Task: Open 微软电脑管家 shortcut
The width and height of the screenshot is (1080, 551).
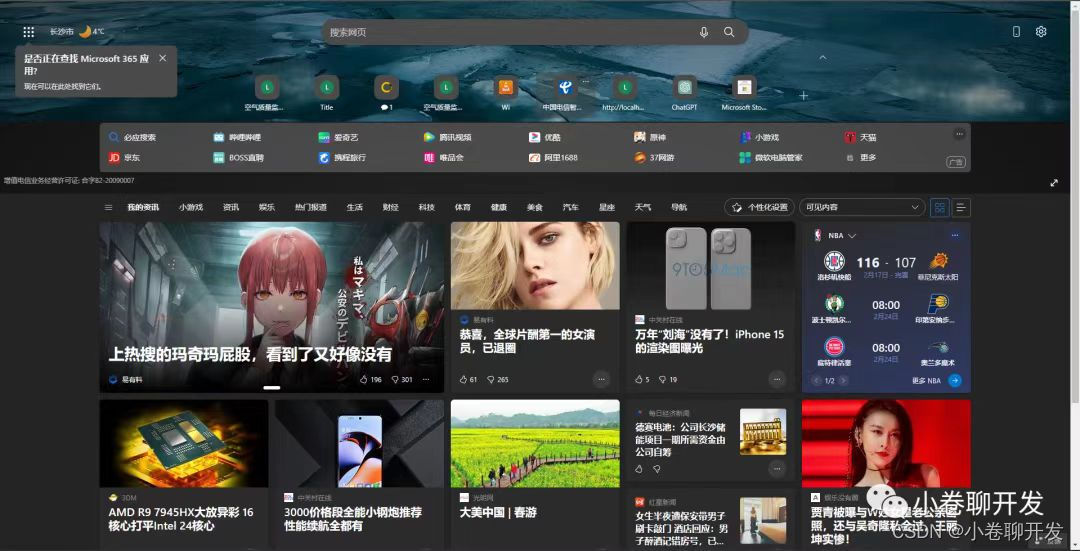Action: coord(771,157)
